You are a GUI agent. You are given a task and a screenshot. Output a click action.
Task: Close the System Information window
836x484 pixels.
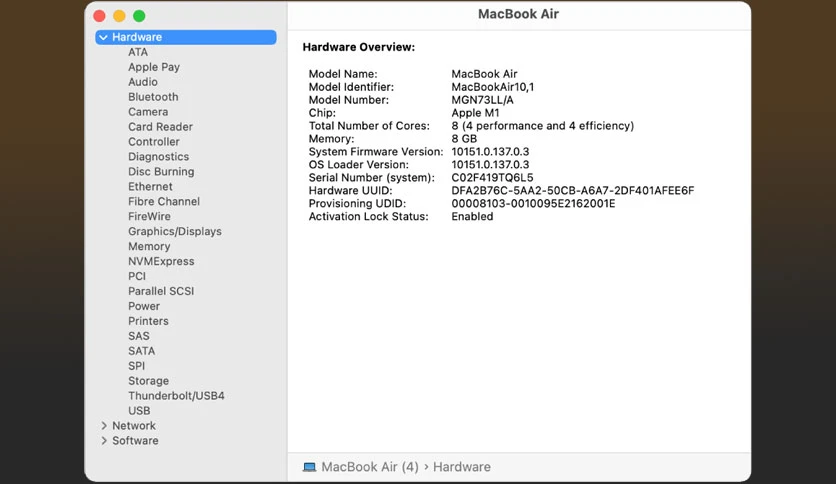pyautogui.click(x=99, y=16)
